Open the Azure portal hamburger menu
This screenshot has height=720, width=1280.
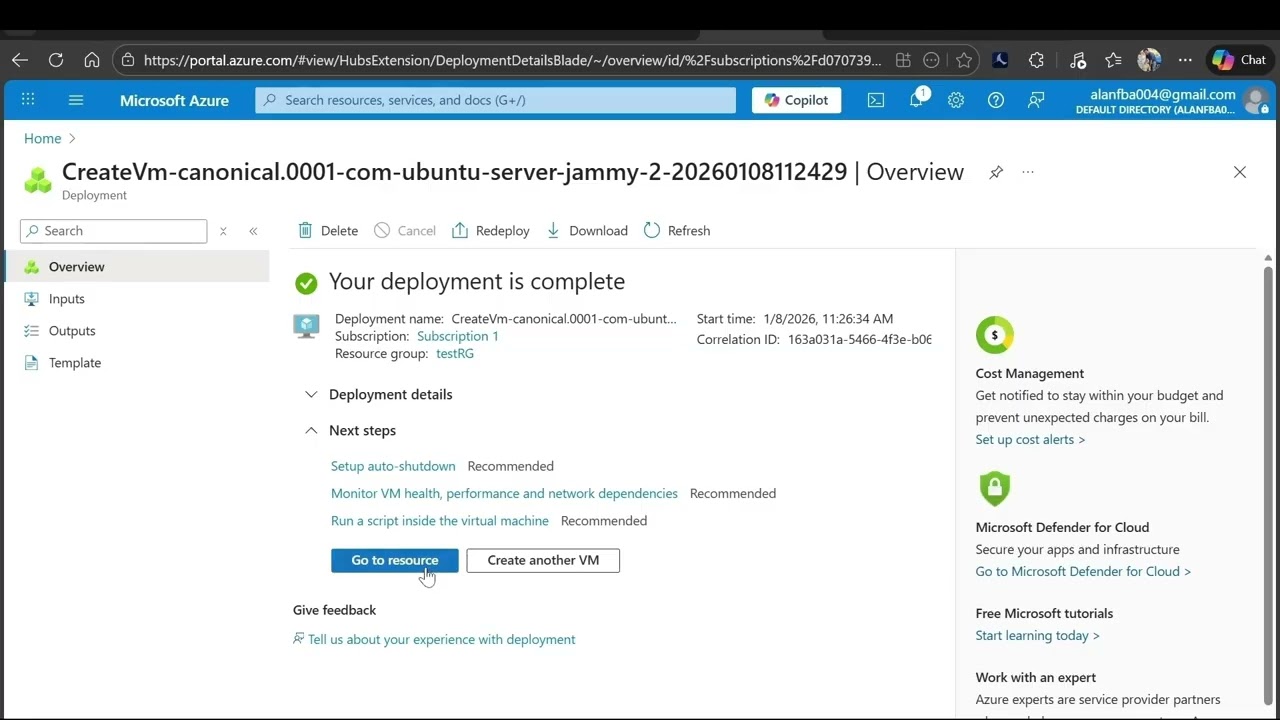[x=76, y=100]
